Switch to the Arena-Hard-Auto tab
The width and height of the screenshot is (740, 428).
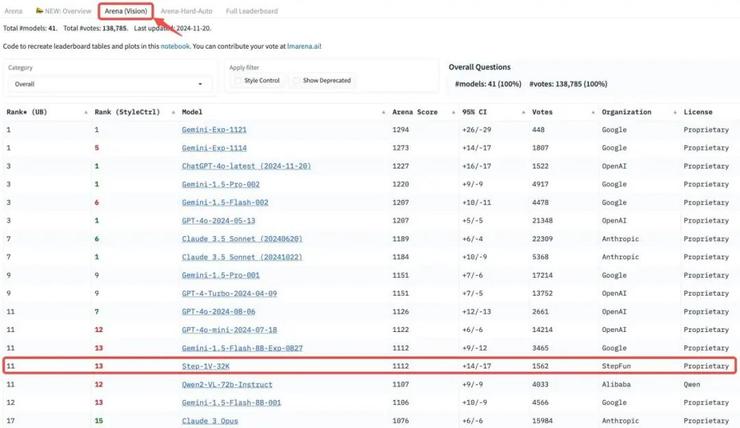click(187, 11)
